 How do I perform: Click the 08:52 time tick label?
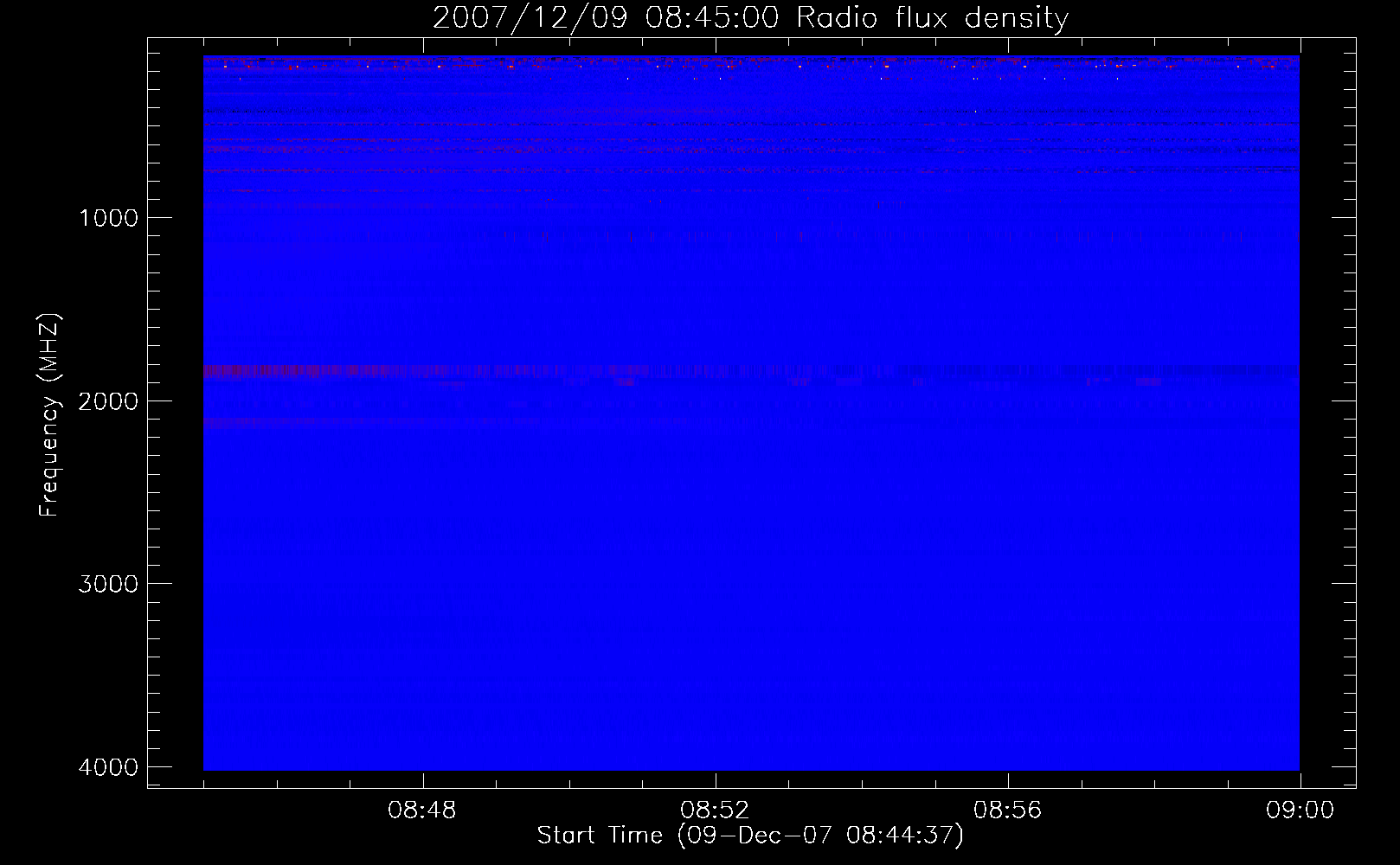coord(715,811)
